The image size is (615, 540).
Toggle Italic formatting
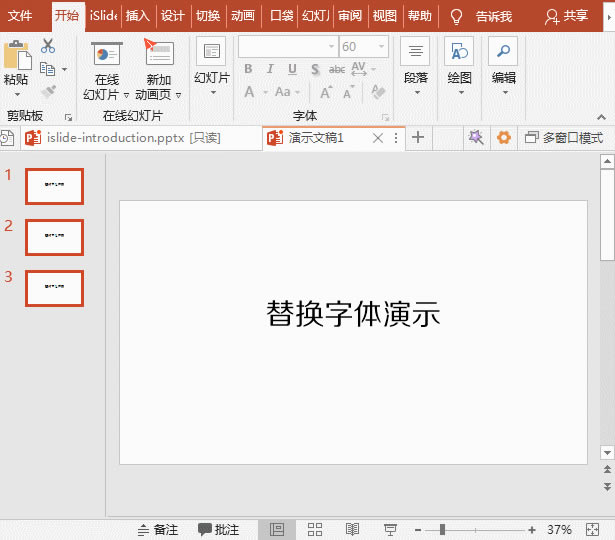pyautogui.click(x=270, y=69)
